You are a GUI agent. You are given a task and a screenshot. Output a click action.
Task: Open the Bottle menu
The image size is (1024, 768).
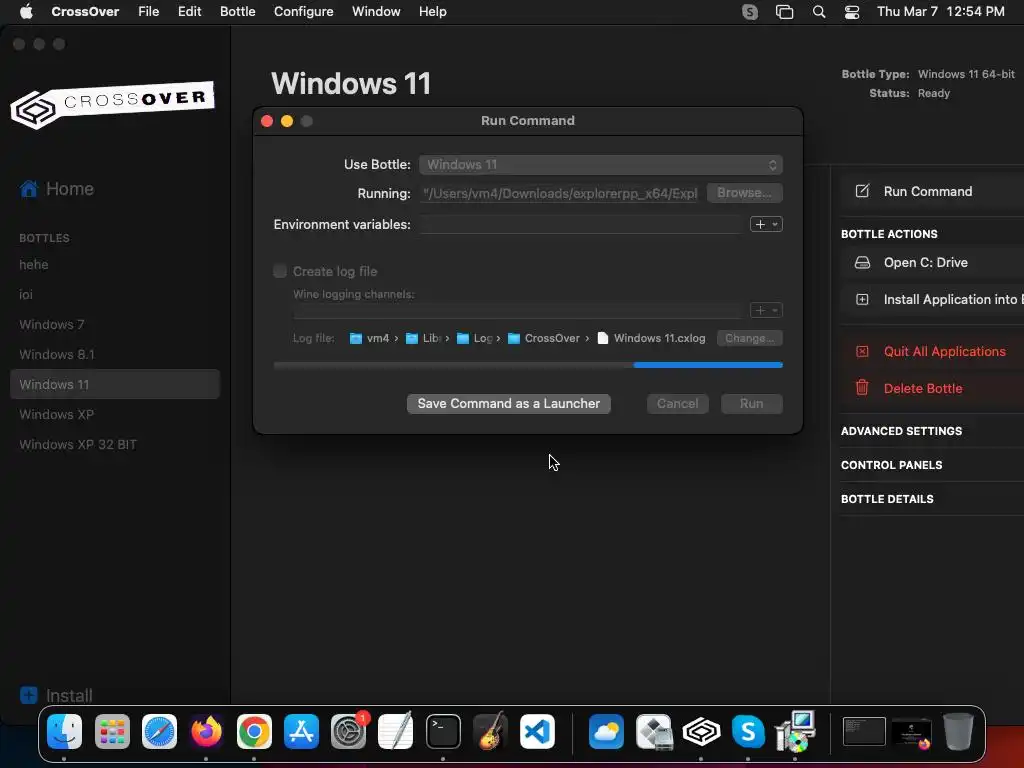(x=238, y=12)
